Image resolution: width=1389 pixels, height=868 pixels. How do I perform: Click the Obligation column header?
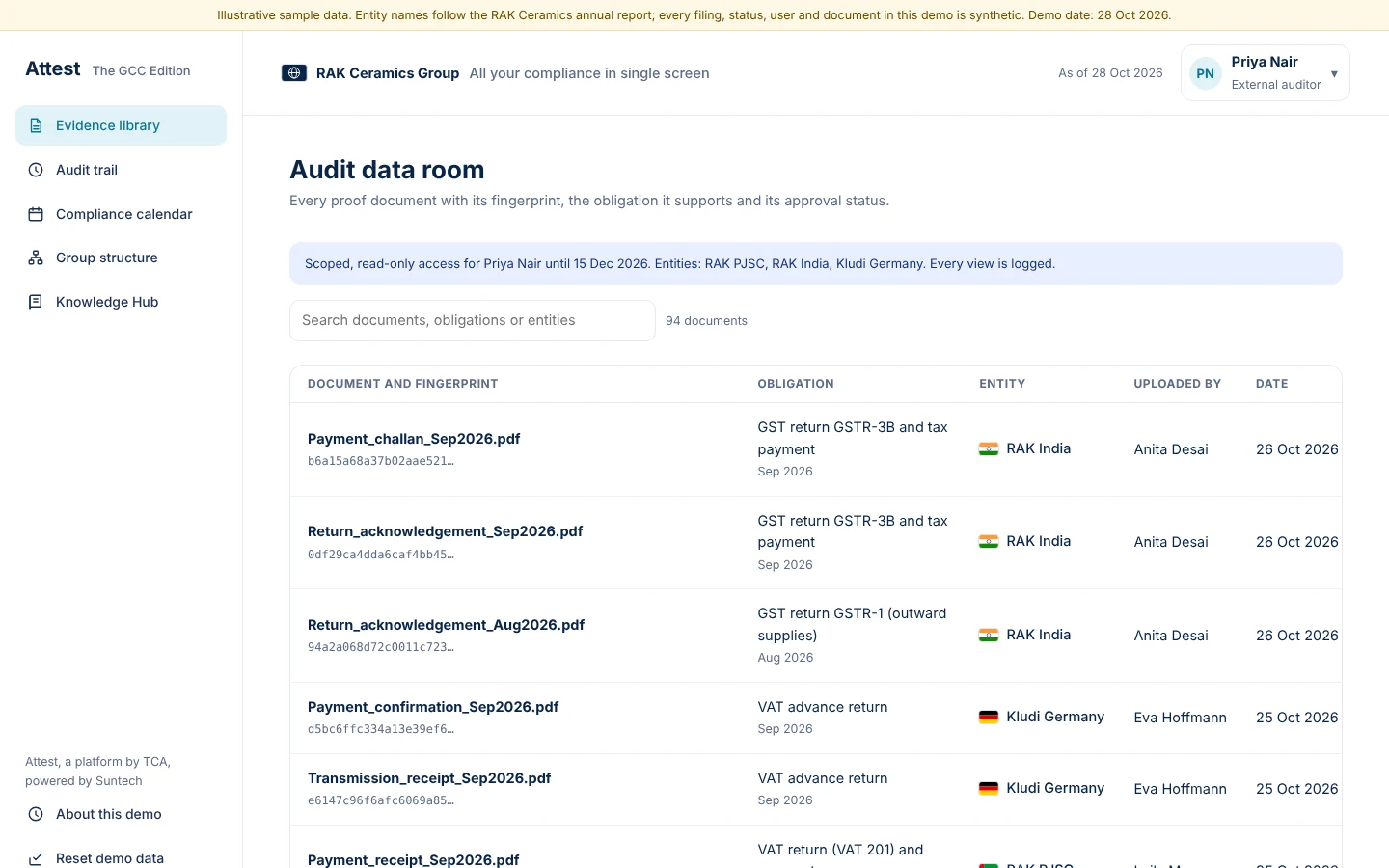click(x=796, y=384)
